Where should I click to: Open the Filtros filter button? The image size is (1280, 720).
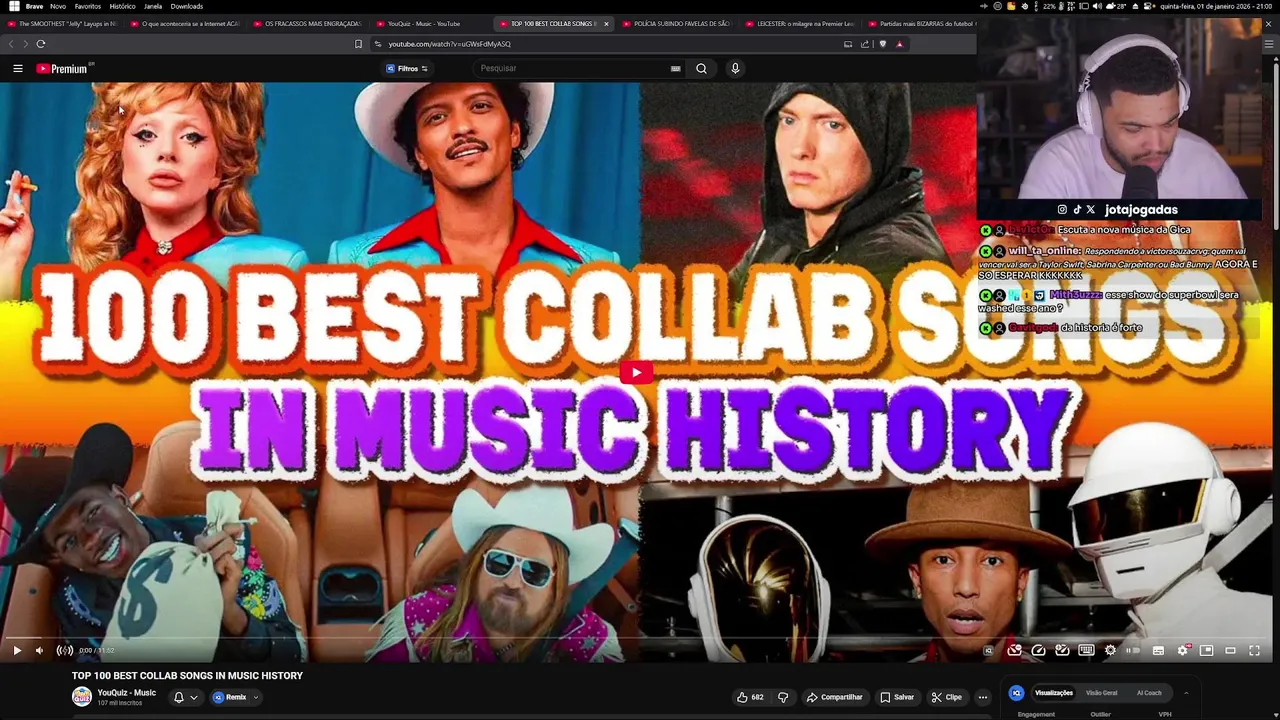[407, 68]
